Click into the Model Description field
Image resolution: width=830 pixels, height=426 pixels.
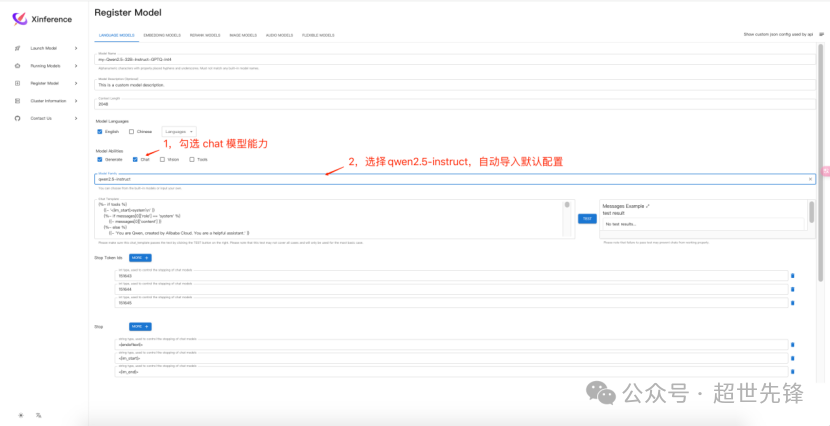point(455,85)
